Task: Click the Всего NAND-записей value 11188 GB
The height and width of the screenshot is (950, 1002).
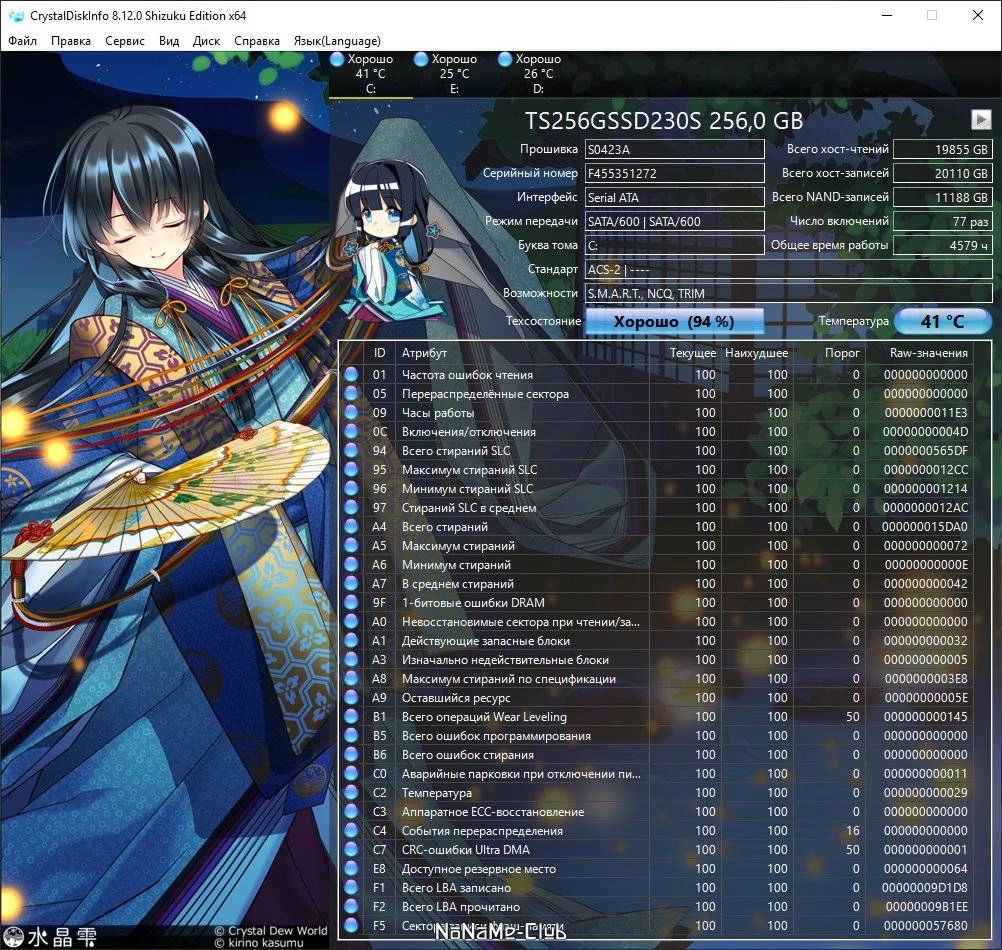Action: pyautogui.click(x=943, y=197)
